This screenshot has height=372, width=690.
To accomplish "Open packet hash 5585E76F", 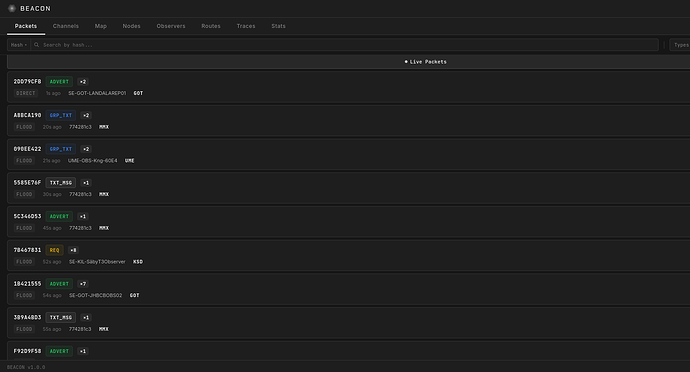I will [27, 183].
